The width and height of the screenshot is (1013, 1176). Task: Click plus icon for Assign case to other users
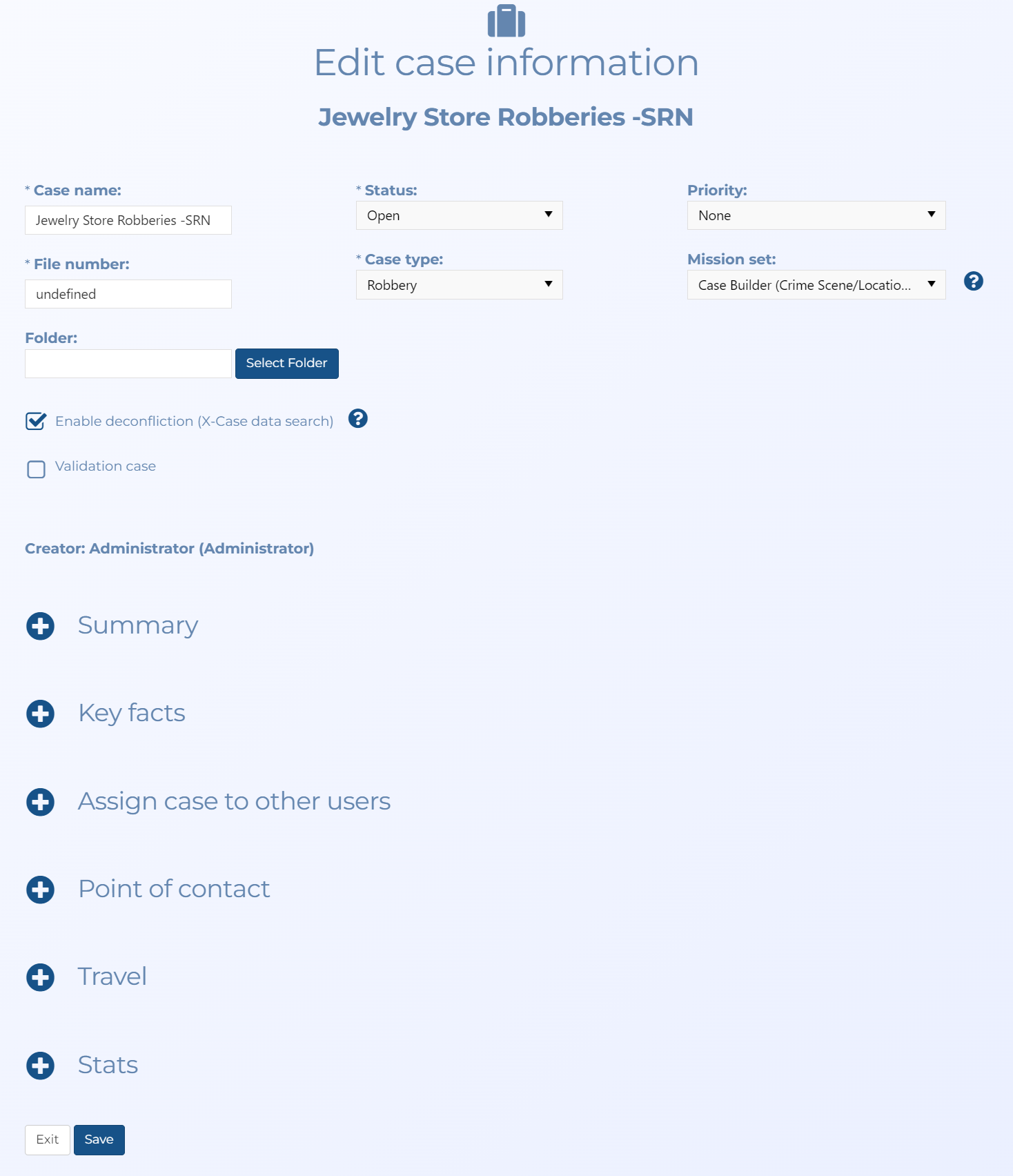coord(40,802)
